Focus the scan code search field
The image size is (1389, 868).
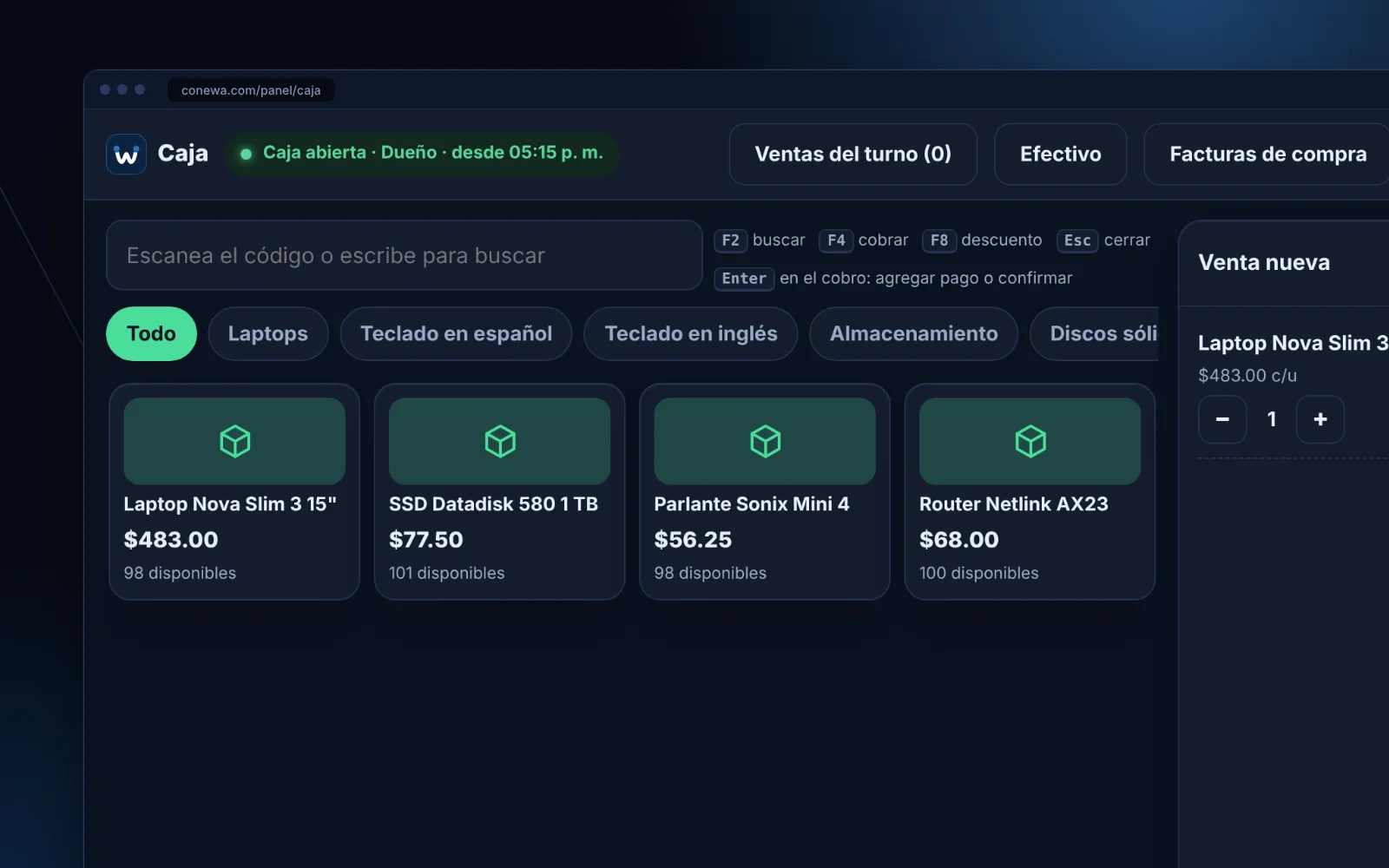(x=404, y=255)
